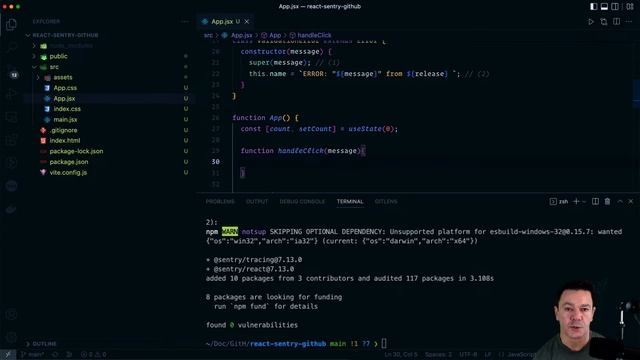Viewport: 640px width, 360px height.
Task: Open index.css in the explorer
Action: 67,109
